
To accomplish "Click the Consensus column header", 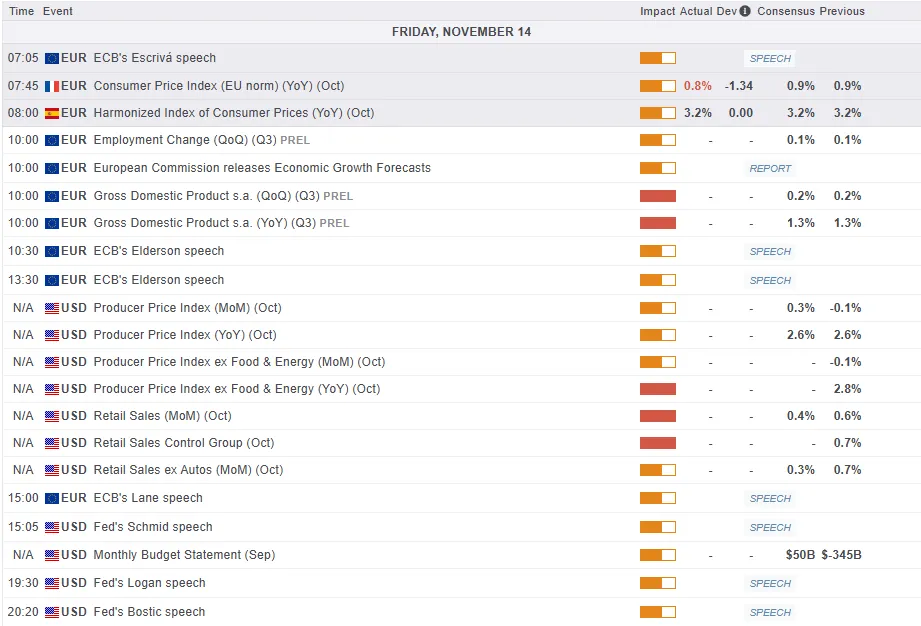I will (786, 11).
